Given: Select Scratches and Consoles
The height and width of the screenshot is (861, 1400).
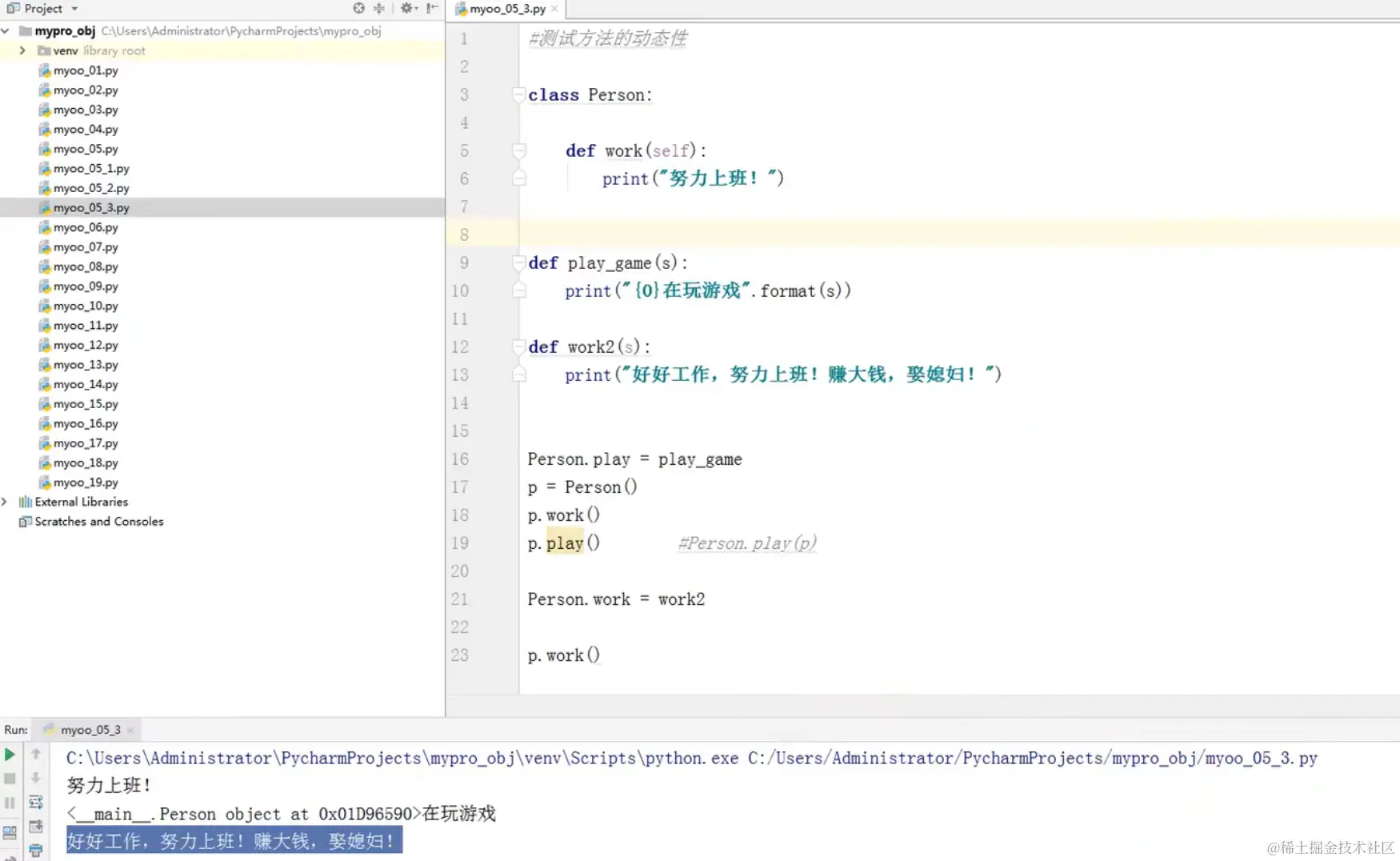Looking at the screenshot, I should pyautogui.click(x=91, y=522).
